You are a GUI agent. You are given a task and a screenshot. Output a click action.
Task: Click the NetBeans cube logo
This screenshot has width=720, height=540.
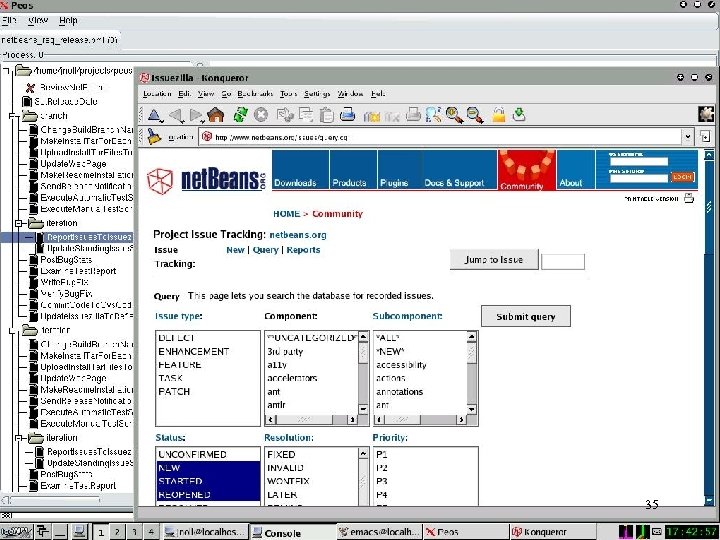(x=160, y=180)
